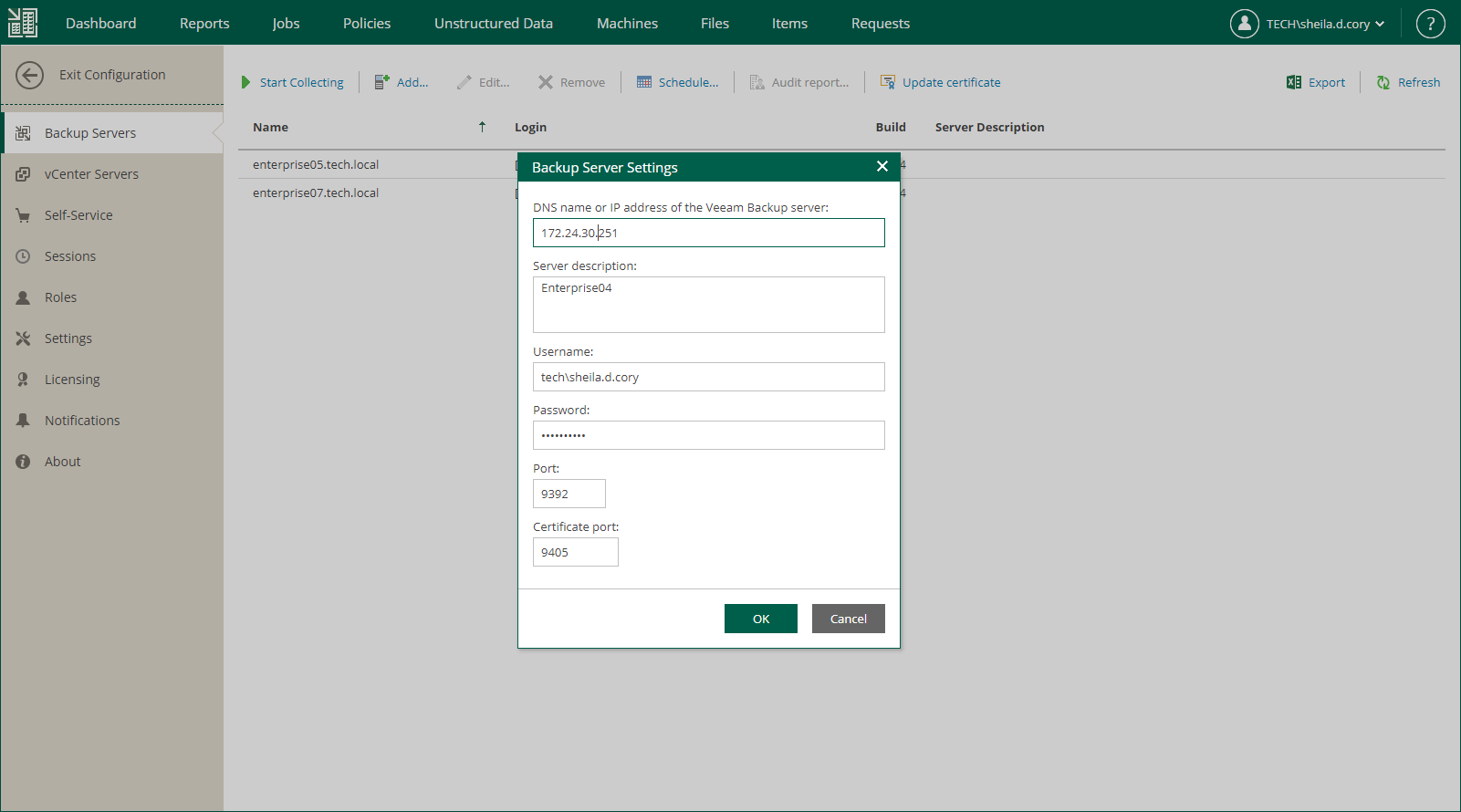Screen dimensions: 1461x812
Task: Click the Add server icon
Action: (x=382, y=82)
